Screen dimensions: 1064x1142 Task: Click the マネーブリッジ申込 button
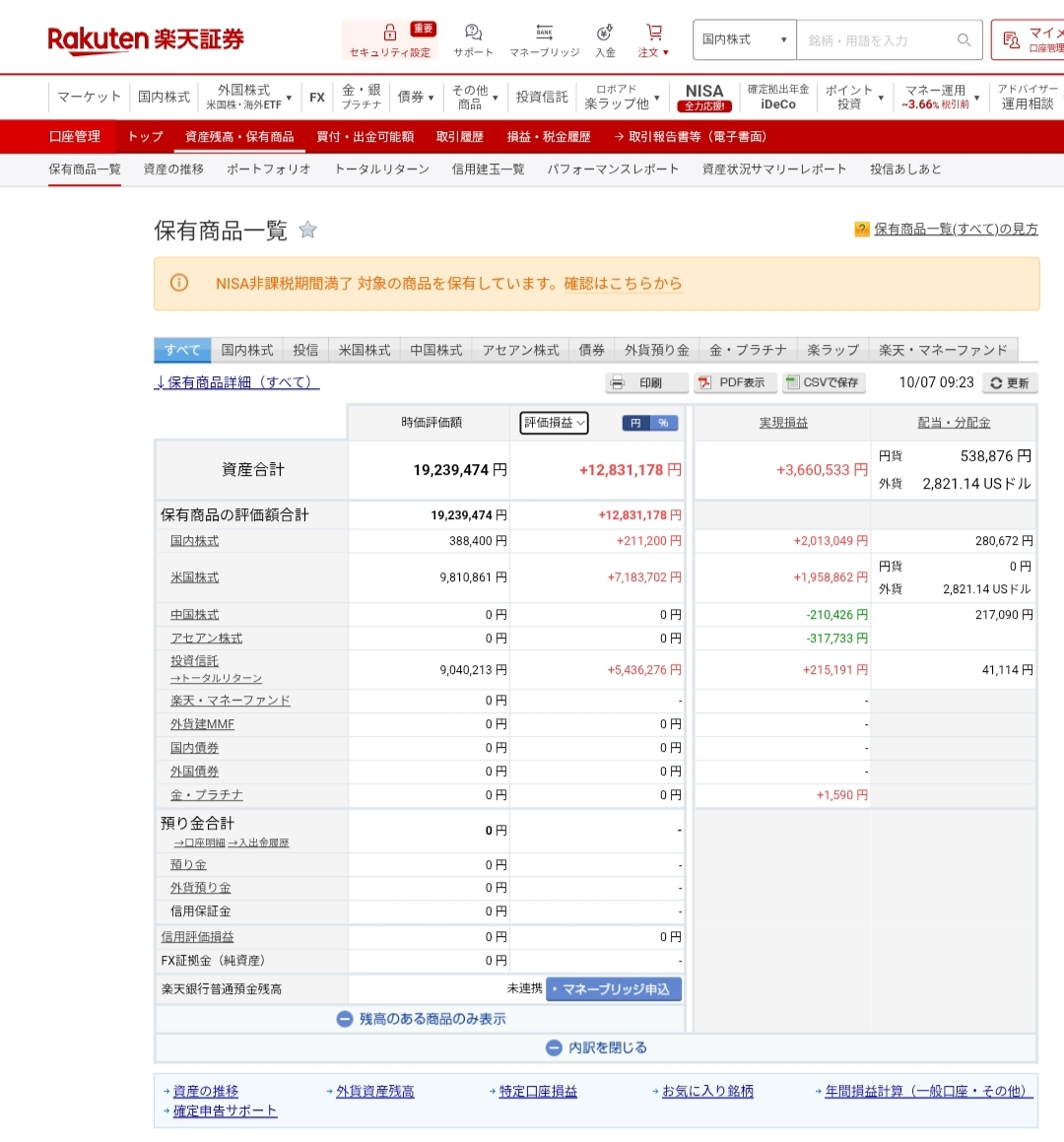[614, 988]
